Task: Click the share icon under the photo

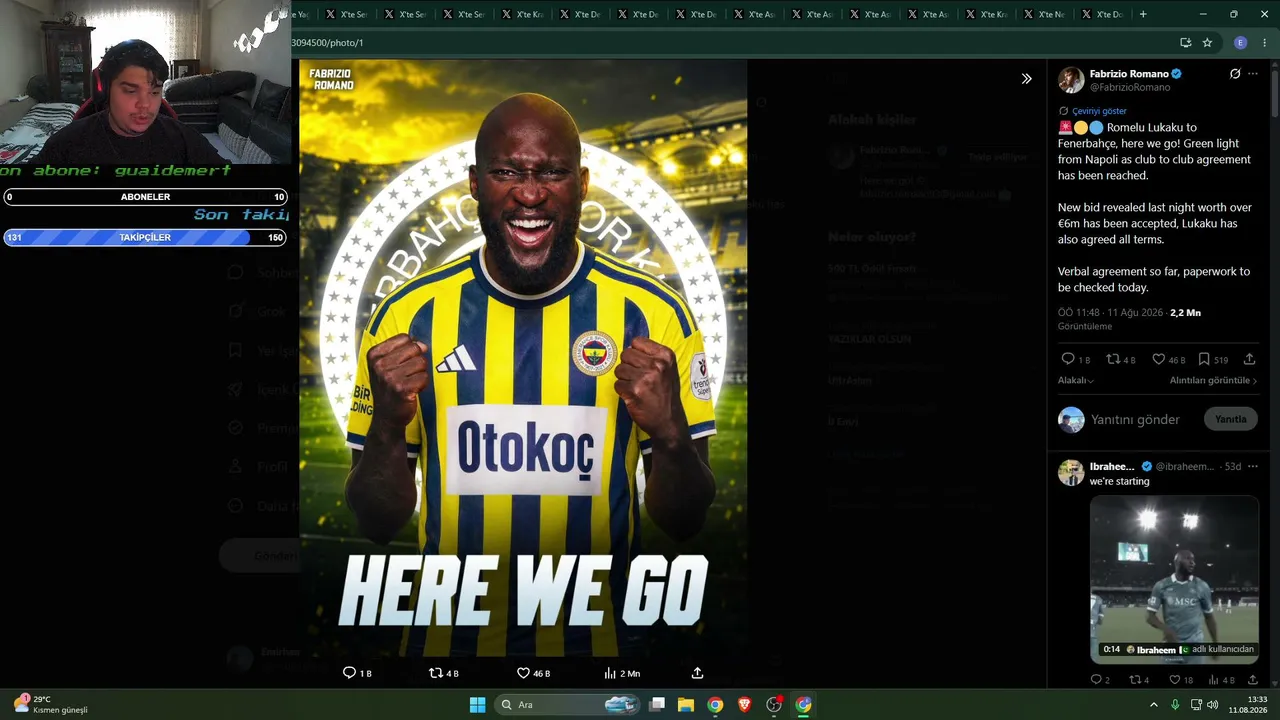Action: 697,673
